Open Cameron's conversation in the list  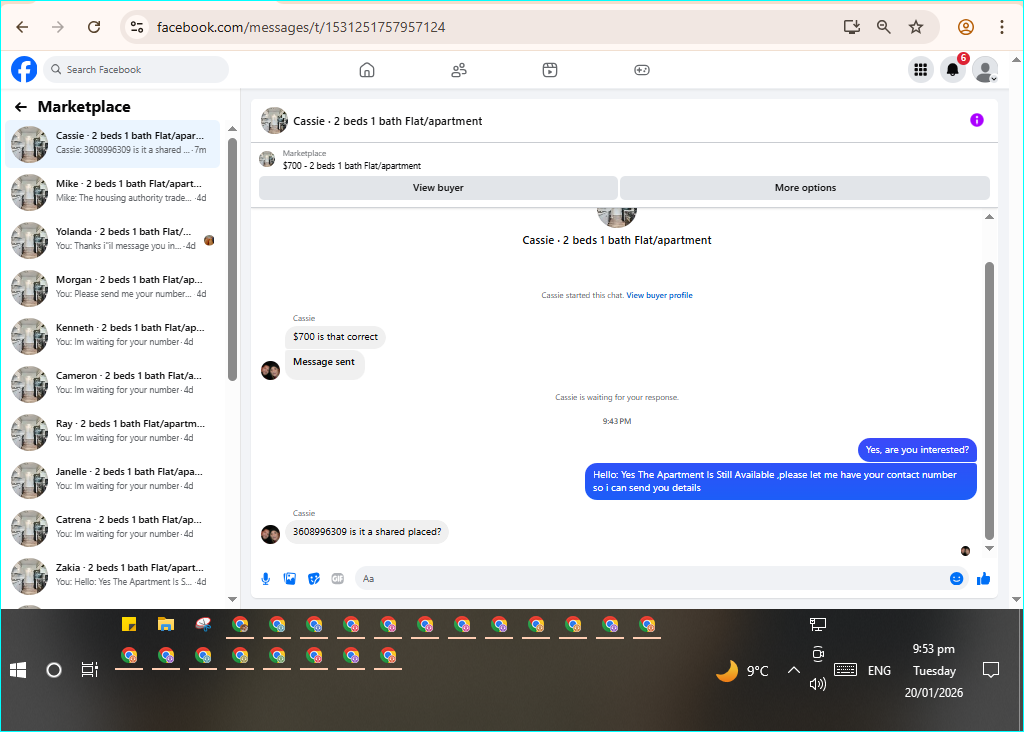point(112,384)
